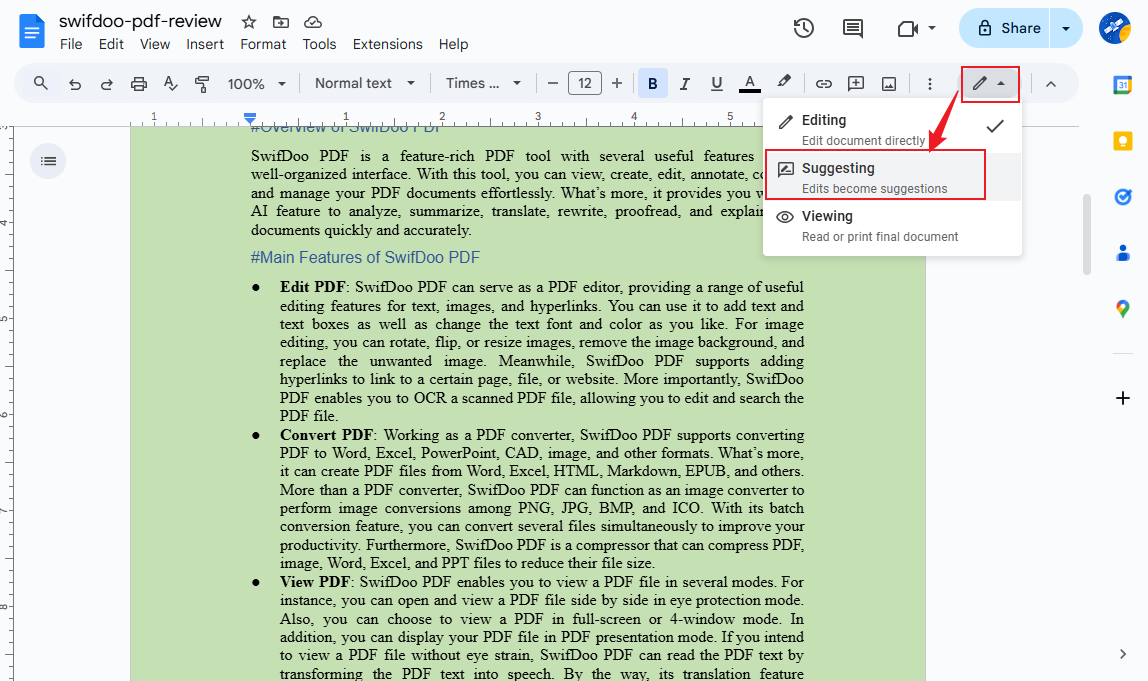Open Google Calendar side panel
The image size is (1148, 681).
coord(1122,85)
